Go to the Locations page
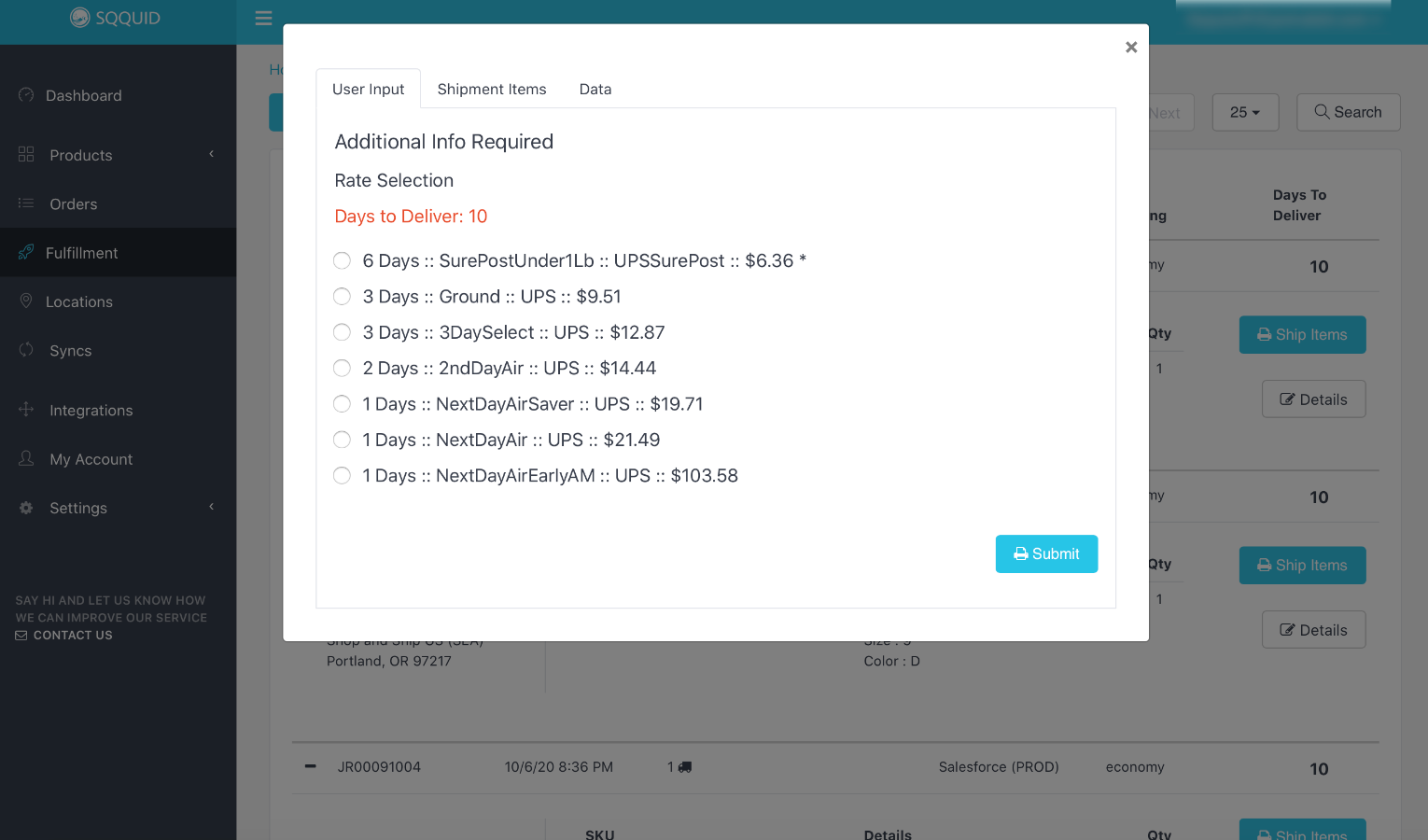 (x=78, y=301)
